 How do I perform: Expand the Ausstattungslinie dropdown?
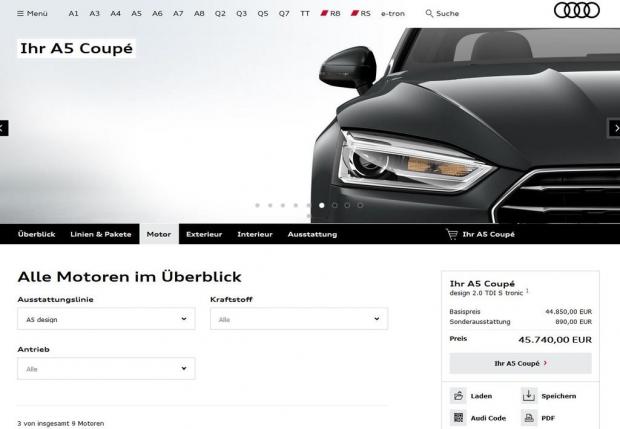(106, 319)
